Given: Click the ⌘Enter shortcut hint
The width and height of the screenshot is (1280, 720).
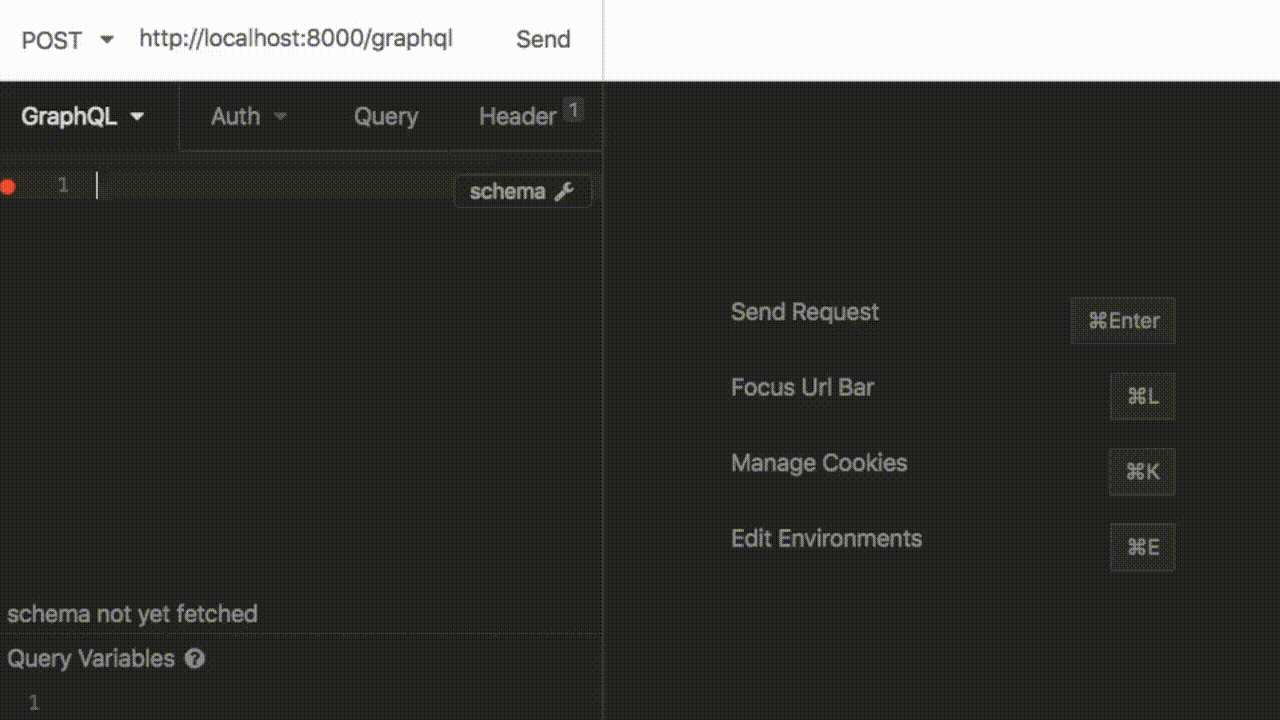Looking at the screenshot, I should coord(1123,321).
